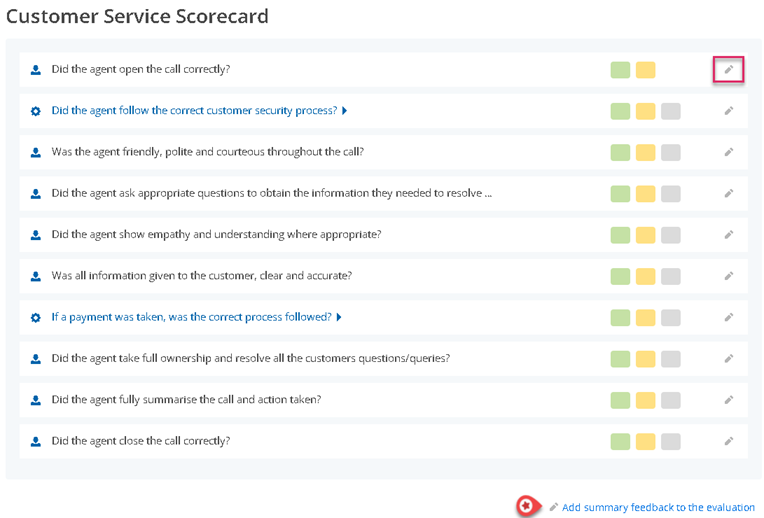Select the yellow score for 'open the call correctly'

[x=645, y=70]
